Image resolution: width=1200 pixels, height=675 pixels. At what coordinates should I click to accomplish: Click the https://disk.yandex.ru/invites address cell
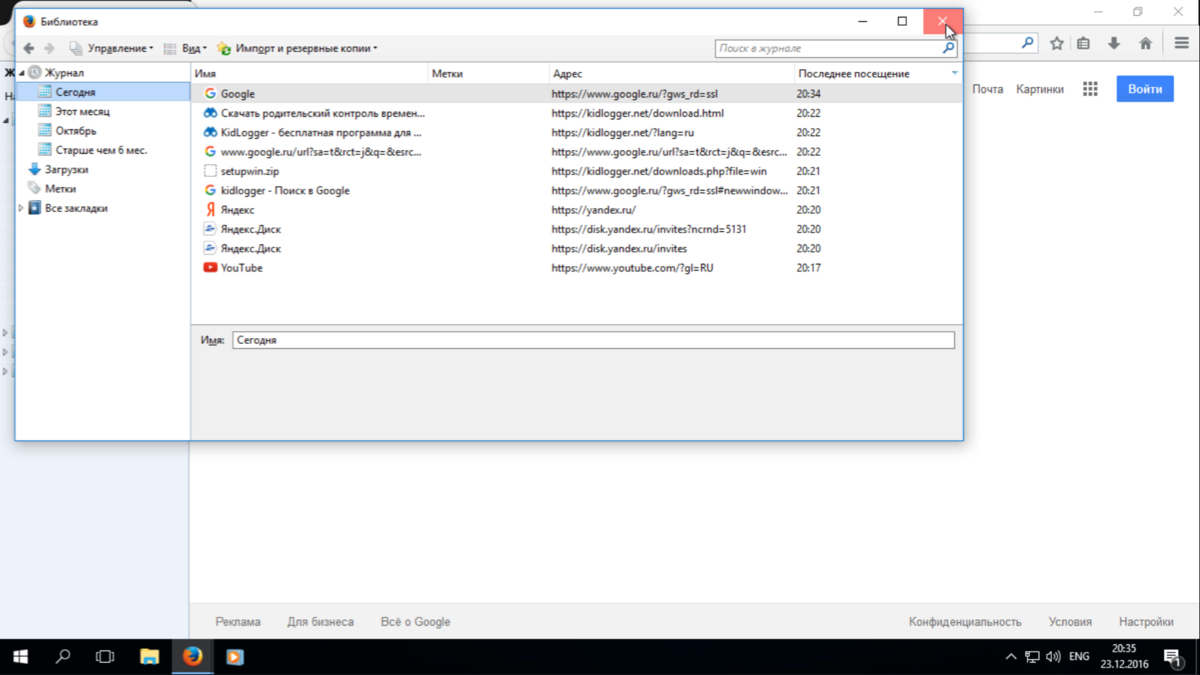619,249
